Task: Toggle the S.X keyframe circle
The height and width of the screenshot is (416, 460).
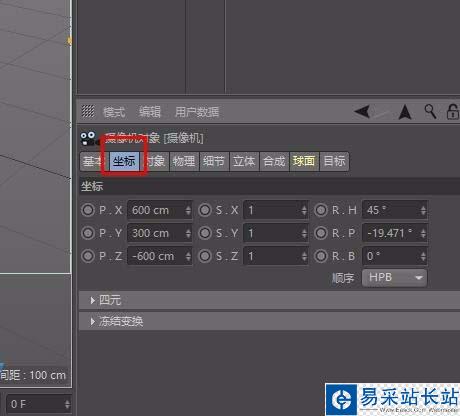Action: pos(205,210)
